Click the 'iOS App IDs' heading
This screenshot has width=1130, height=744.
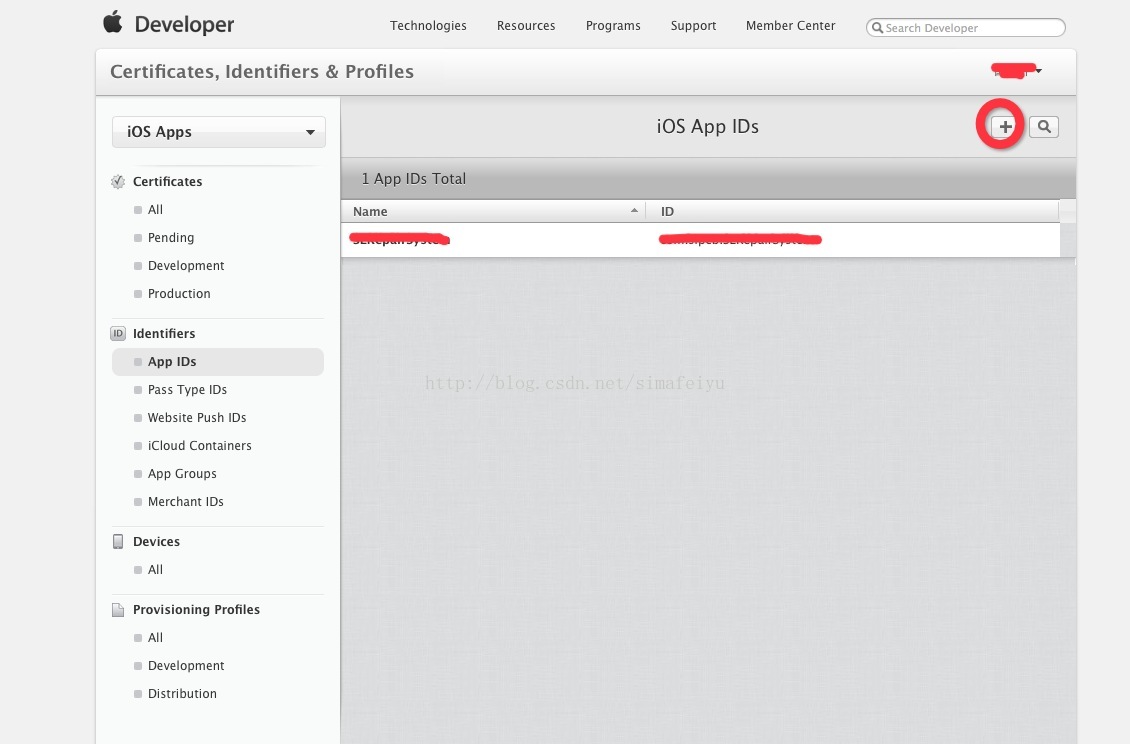(708, 127)
